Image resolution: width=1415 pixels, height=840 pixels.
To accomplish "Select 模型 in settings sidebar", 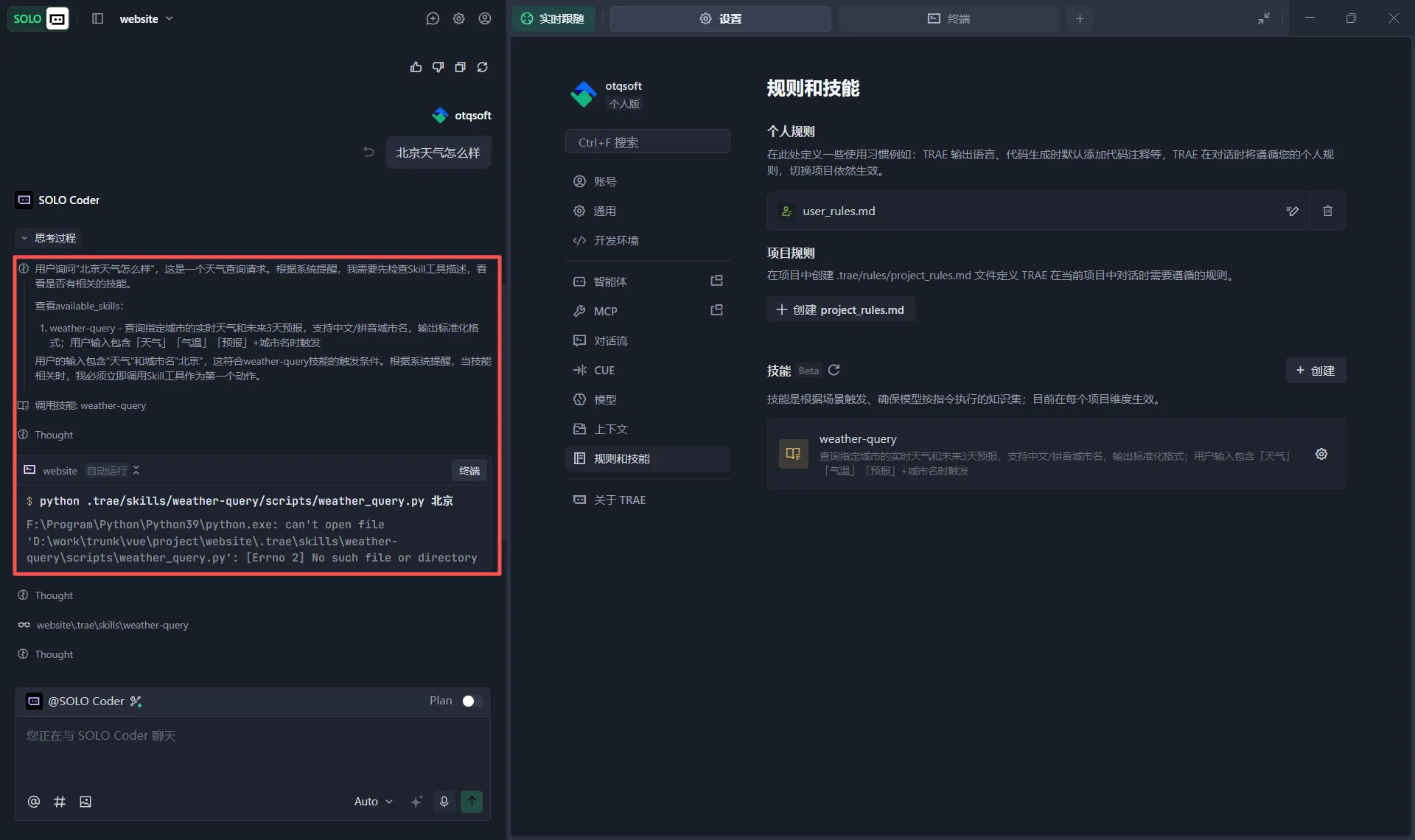I will tap(605, 399).
